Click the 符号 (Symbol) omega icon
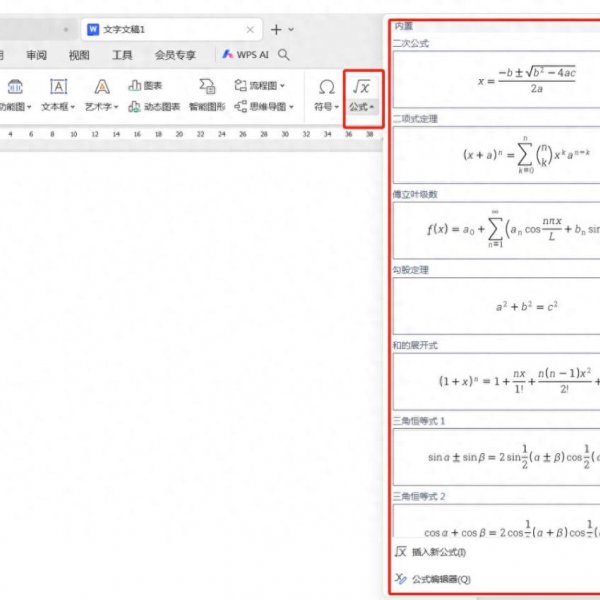600x600 pixels. 326,87
